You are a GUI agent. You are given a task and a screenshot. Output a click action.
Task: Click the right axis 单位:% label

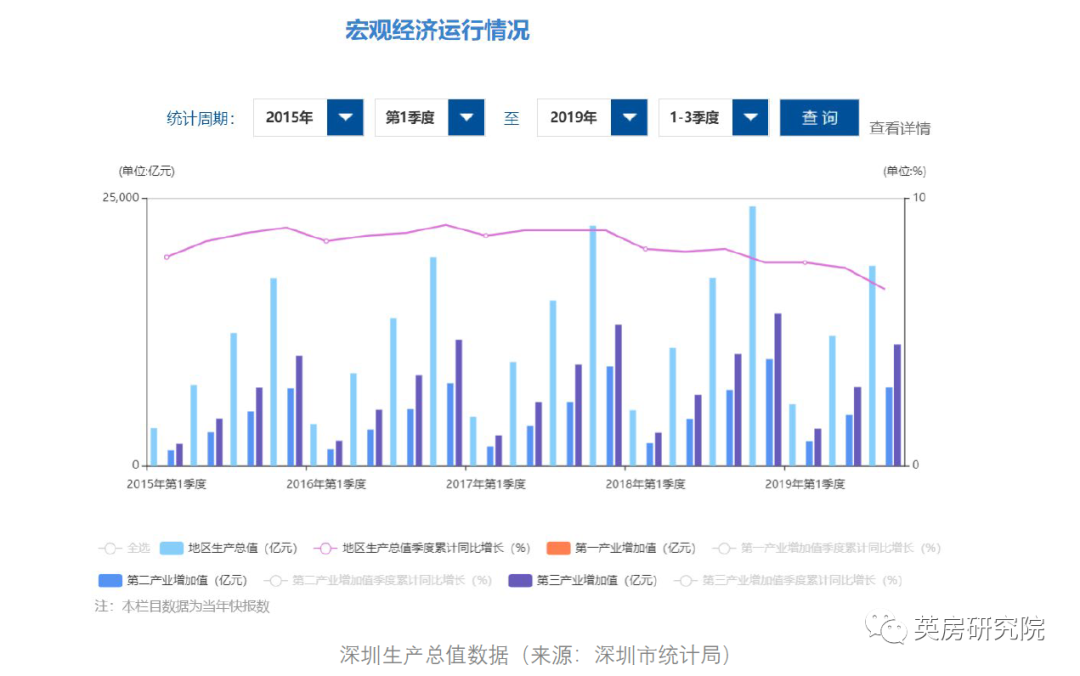coord(904,171)
